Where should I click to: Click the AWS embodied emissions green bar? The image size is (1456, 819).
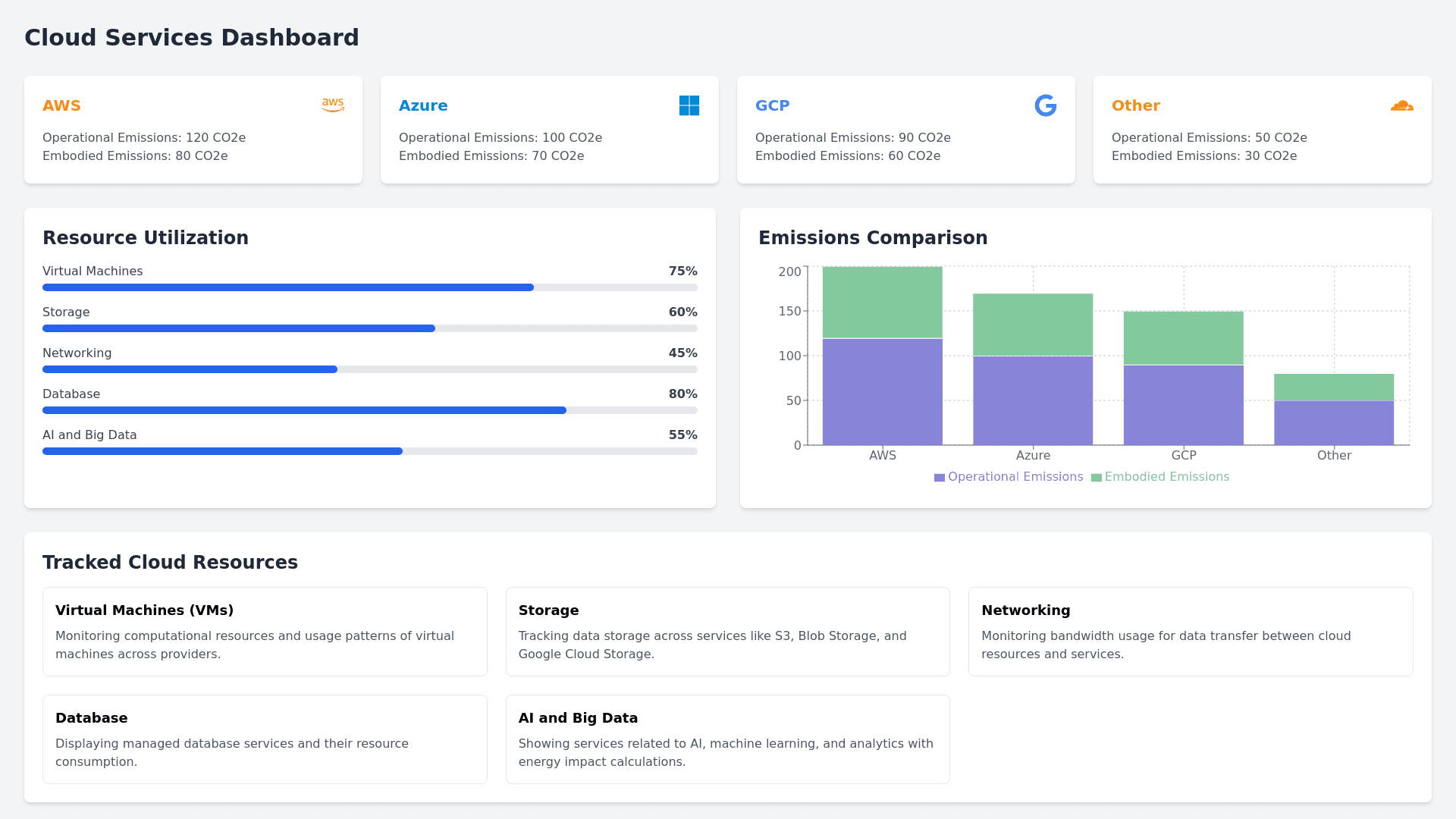(x=882, y=302)
